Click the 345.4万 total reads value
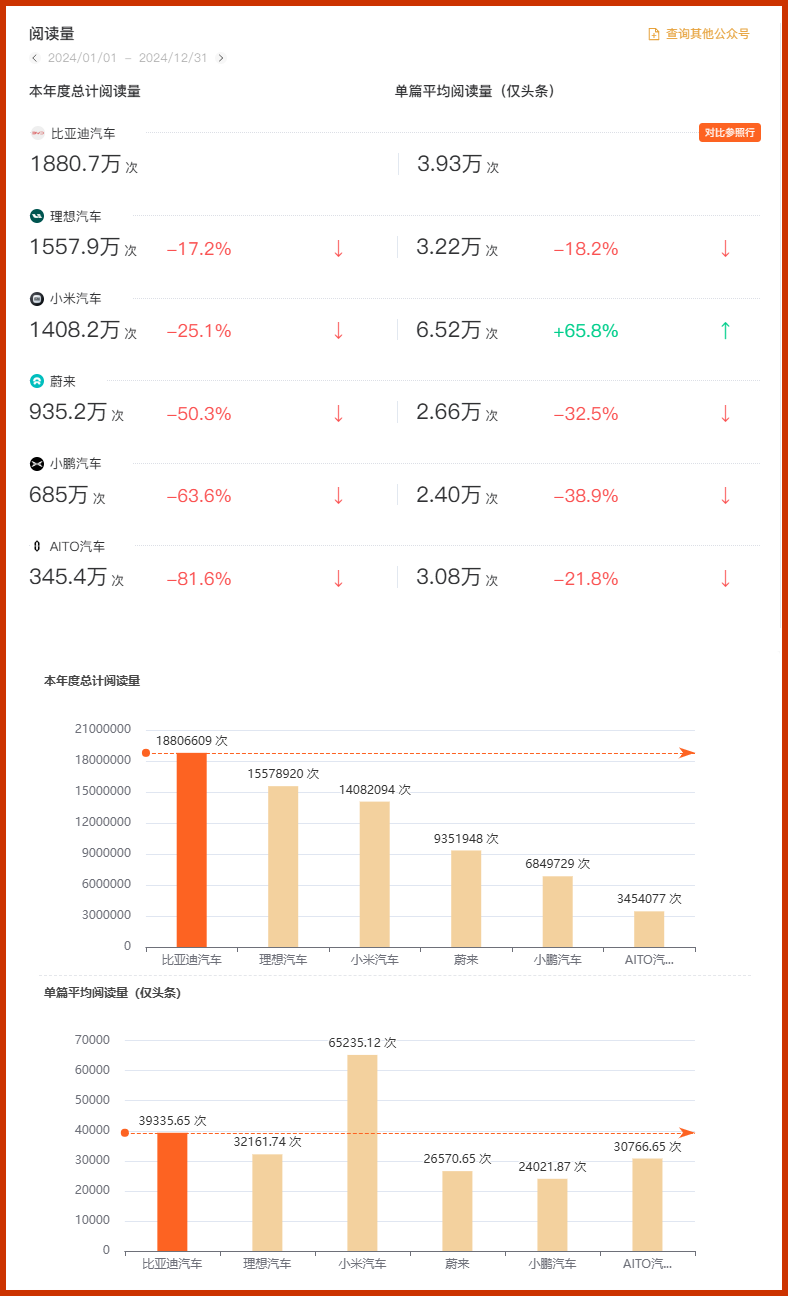Viewport: 788px width, 1296px height. tap(69, 577)
